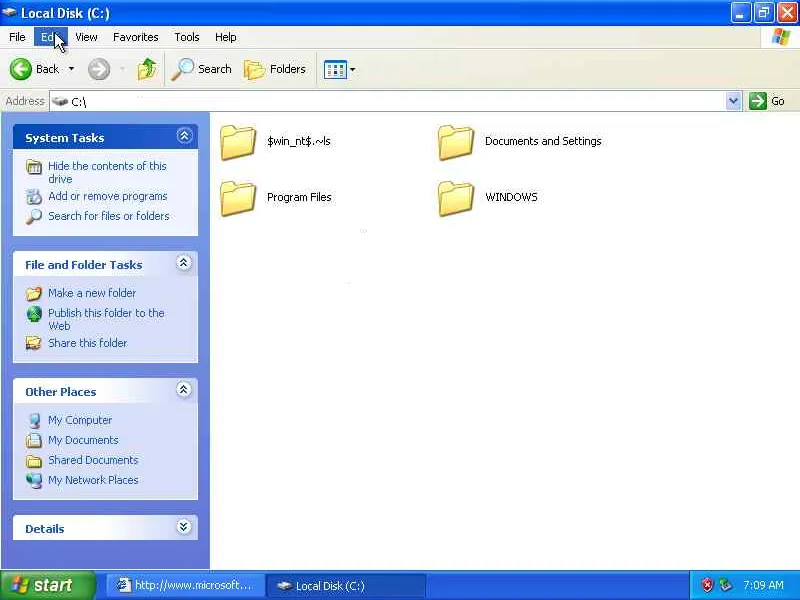Click the My Documents icon in sidebar
Screen dimensions: 800x600
pos(34,440)
